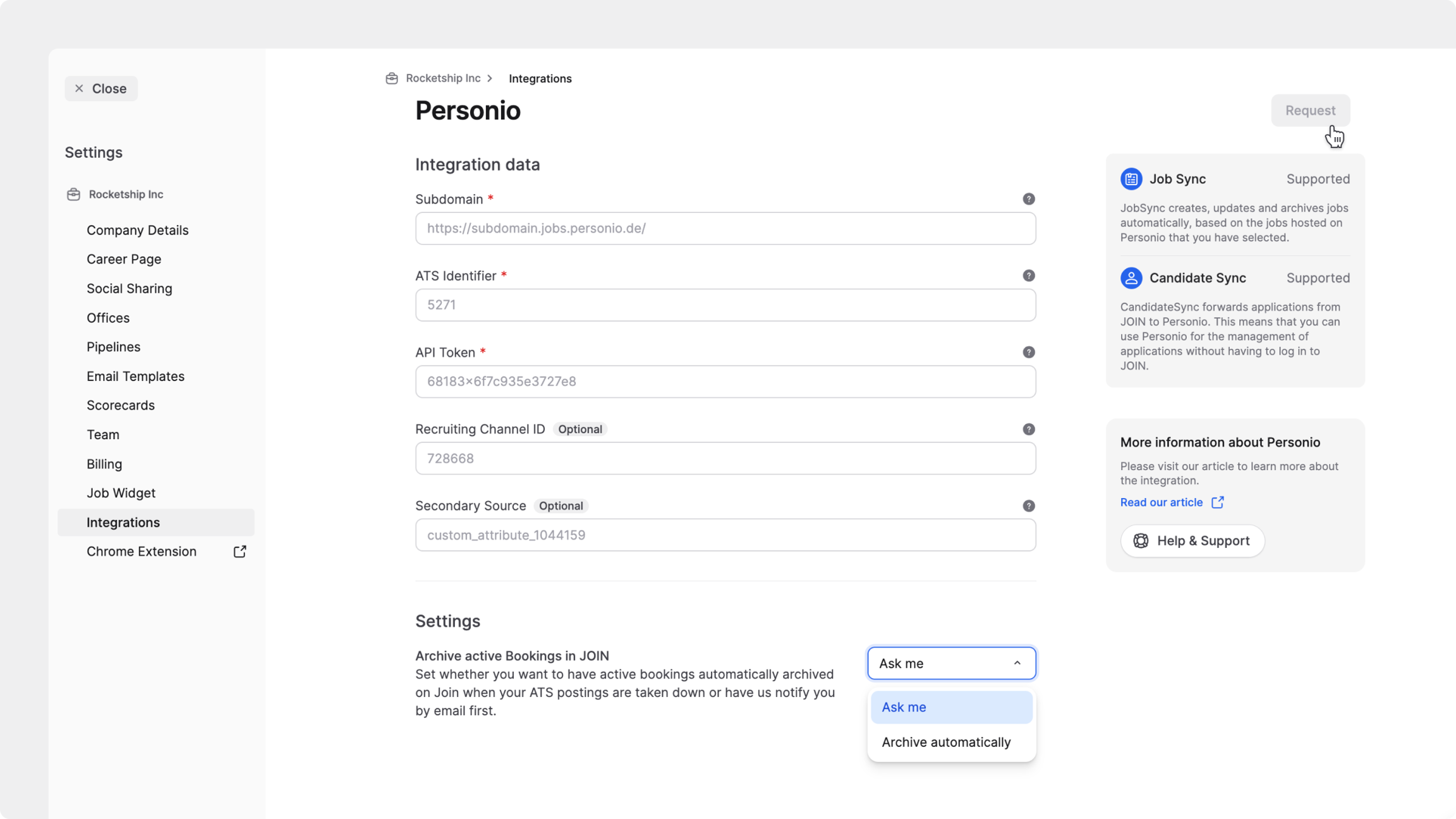Click the Help & Support button
Screen dimensions: 1456x819
1192,541
